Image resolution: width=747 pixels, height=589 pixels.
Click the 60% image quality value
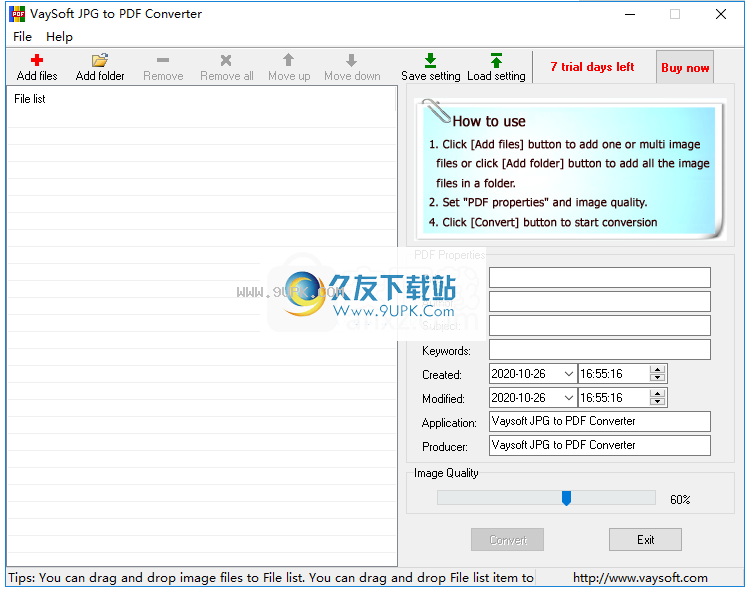pyautogui.click(x=680, y=499)
